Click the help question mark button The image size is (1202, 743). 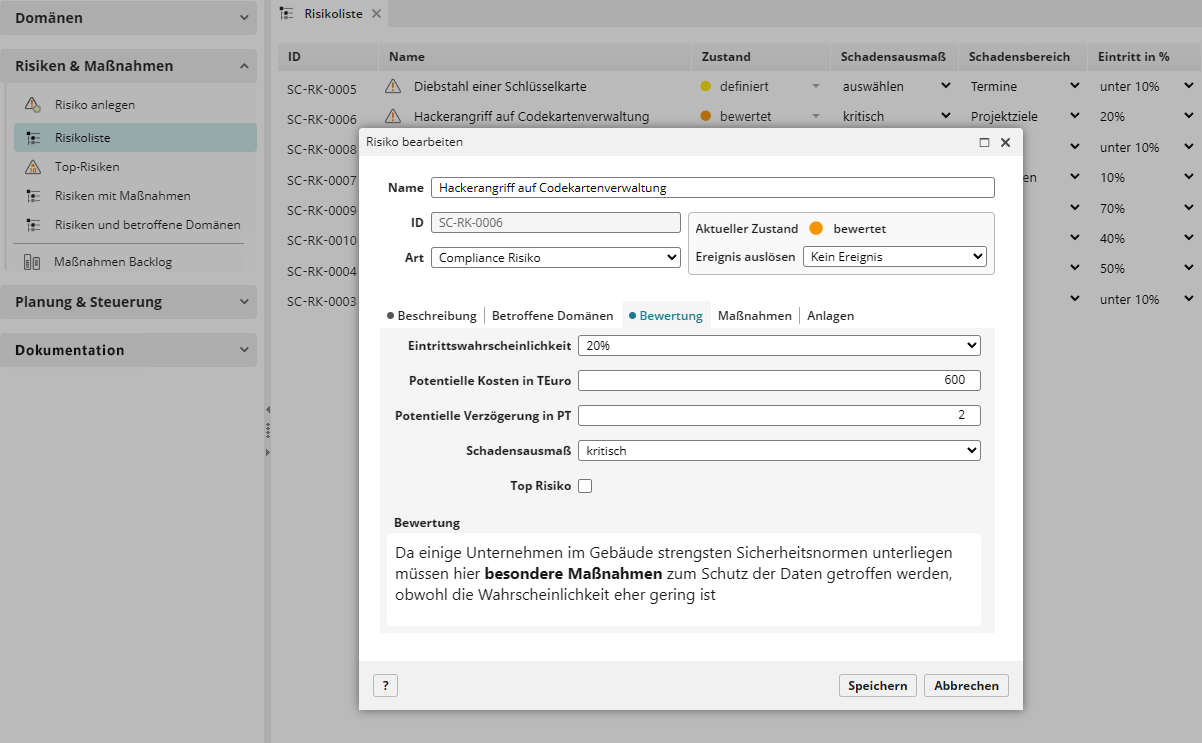pyautogui.click(x=385, y=685)
